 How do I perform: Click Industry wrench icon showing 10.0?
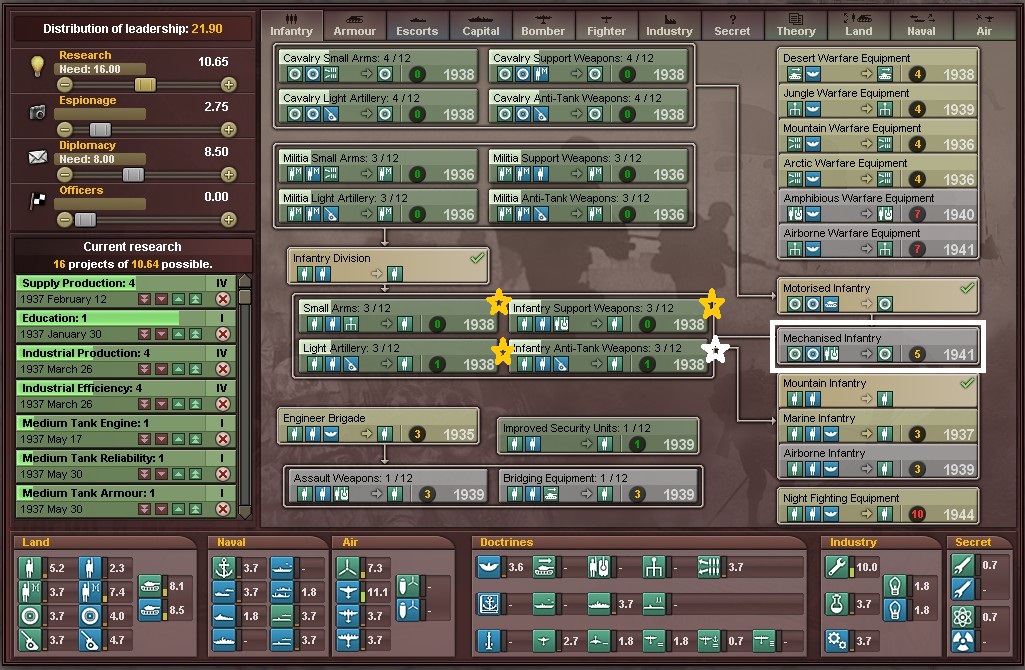pos(837,567)
